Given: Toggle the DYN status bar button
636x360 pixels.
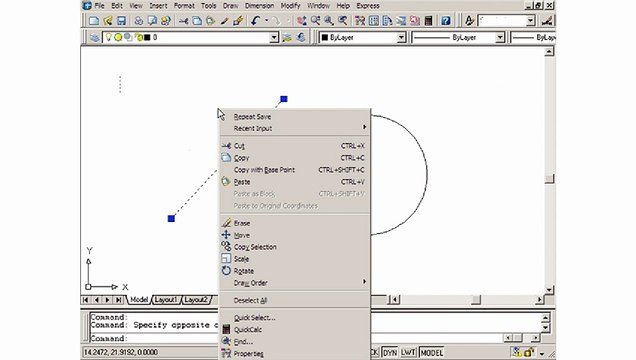Looking at the screenshot, I should click(390, 353).
